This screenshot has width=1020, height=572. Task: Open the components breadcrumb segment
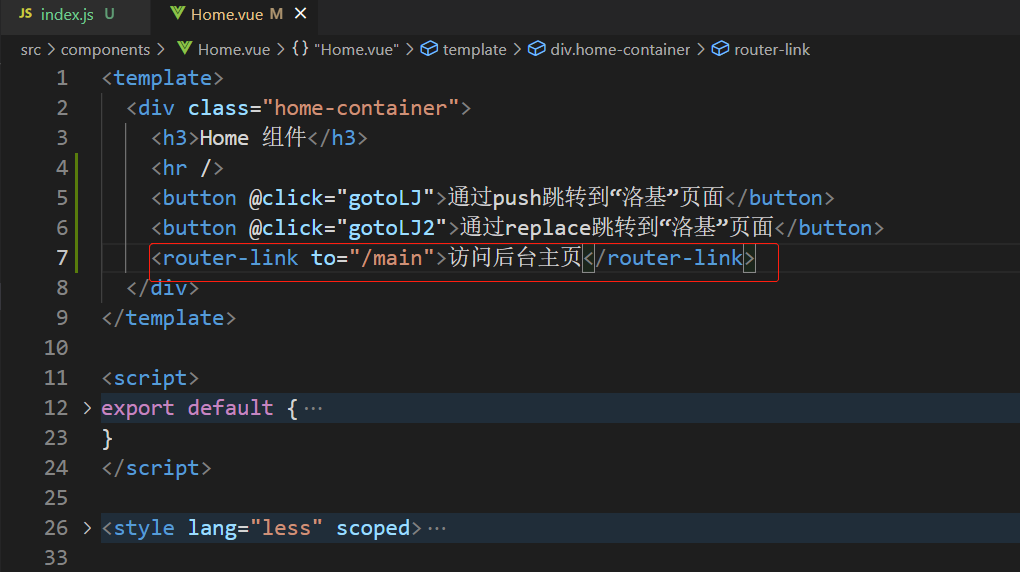[105, 49]
